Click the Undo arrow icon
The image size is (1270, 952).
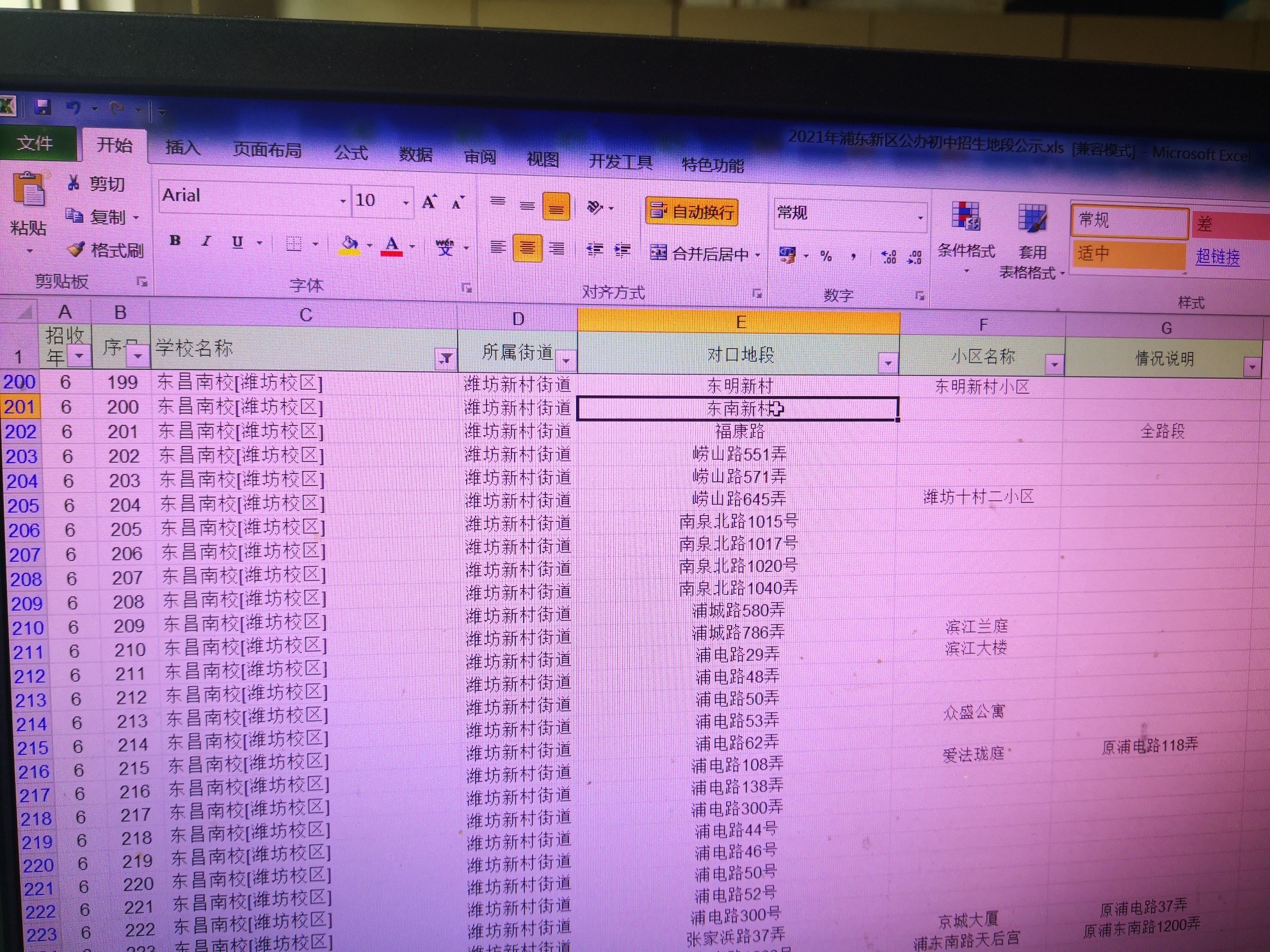coord(74,107)
